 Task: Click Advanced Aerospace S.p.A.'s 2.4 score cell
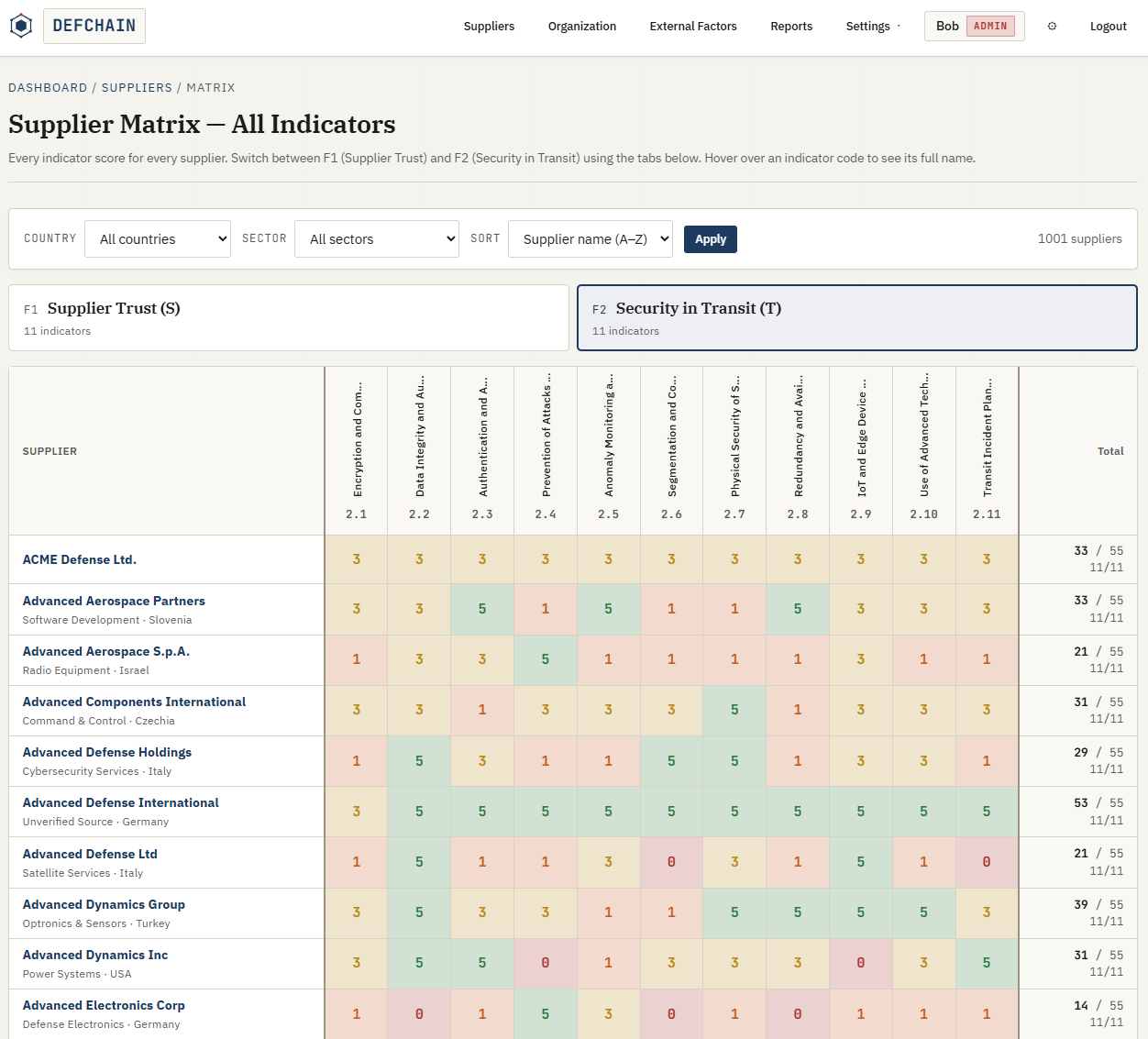point(546,659)
